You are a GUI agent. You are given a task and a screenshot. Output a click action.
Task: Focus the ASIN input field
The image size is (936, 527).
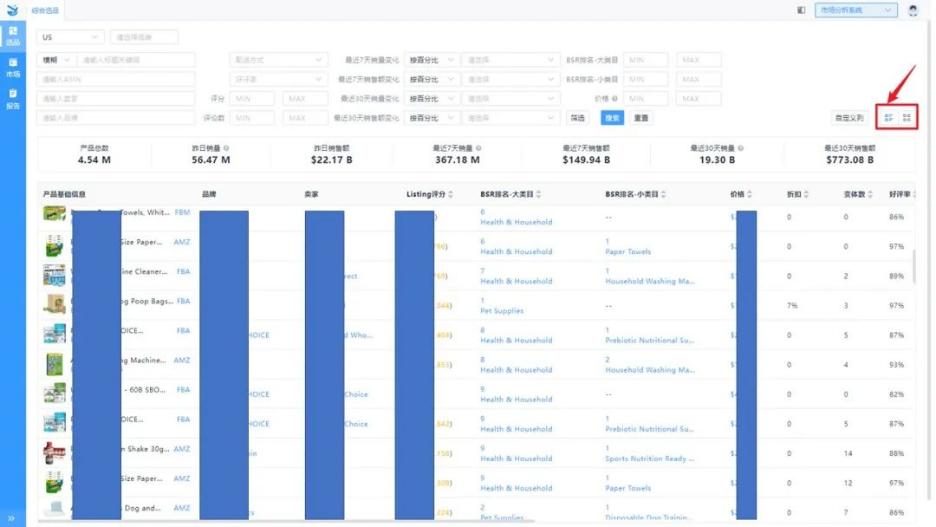pyautogui.click(x=116, y=79)
